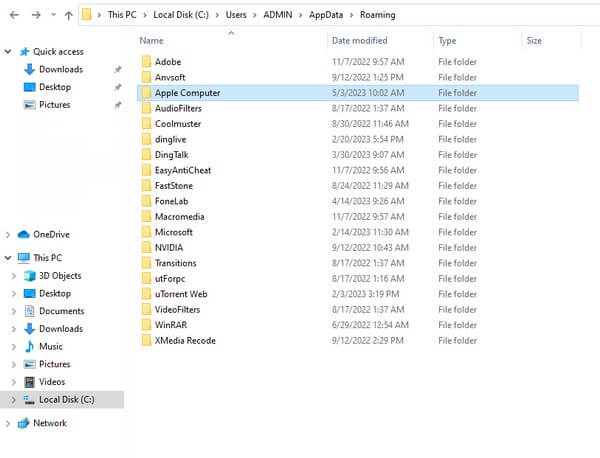
Task: Collapse the This PC tree node
Action: [x=8, y=258]
